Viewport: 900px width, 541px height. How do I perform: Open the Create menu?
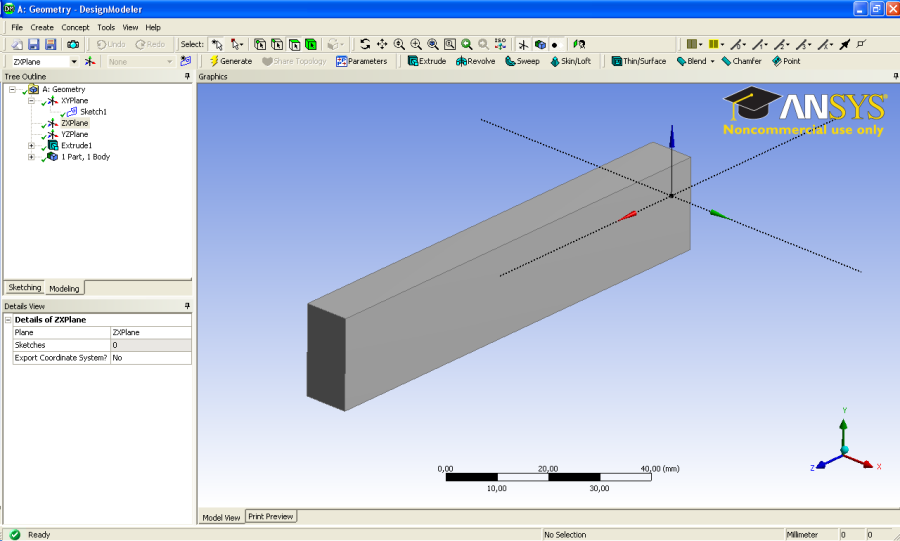click(42, 28)
